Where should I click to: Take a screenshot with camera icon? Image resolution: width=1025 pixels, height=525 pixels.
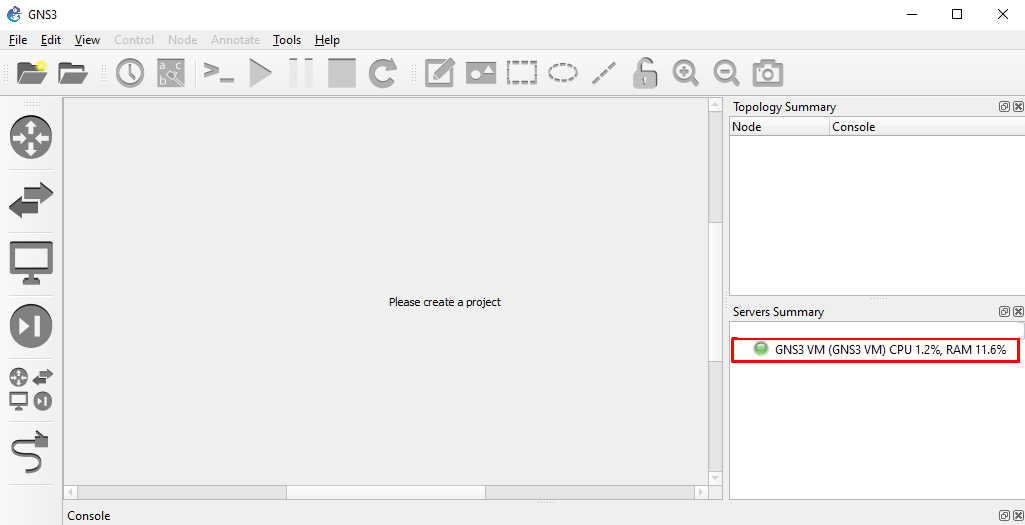[x=767, y=73]
